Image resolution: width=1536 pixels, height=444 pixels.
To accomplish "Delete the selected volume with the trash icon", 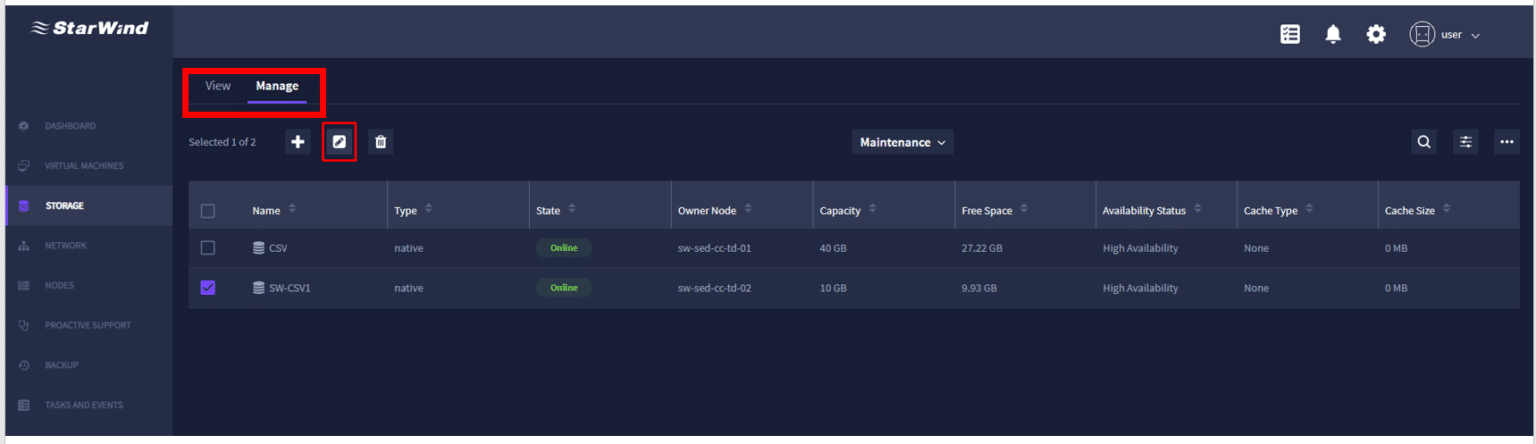I will point(380,142).
